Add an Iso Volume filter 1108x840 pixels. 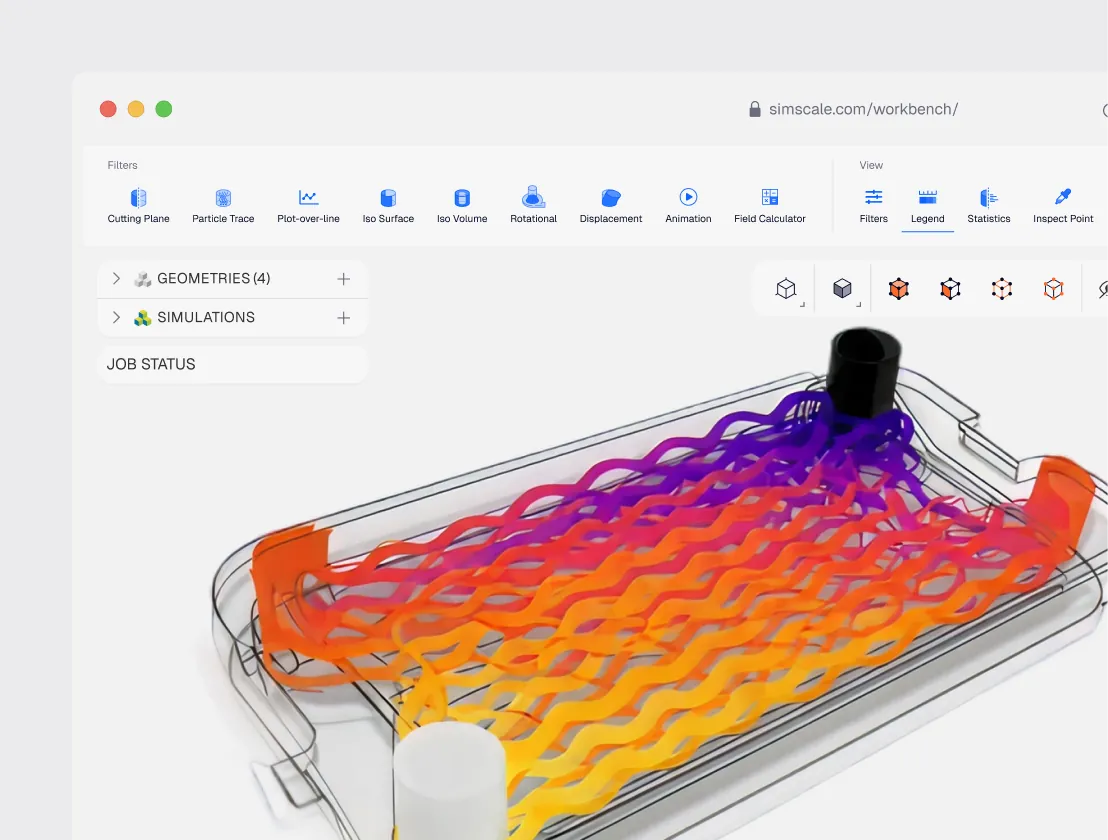[462, 206]
